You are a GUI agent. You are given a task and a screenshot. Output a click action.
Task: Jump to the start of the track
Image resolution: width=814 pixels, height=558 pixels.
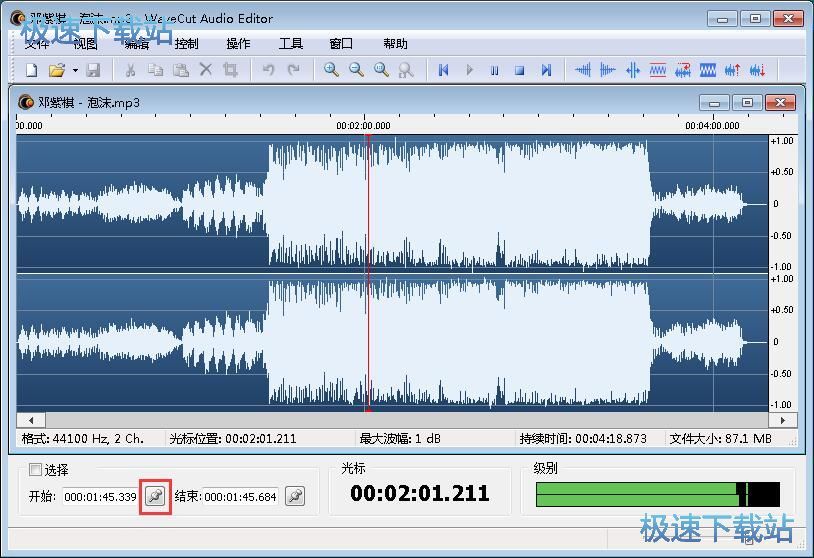[x=443, y=70]
